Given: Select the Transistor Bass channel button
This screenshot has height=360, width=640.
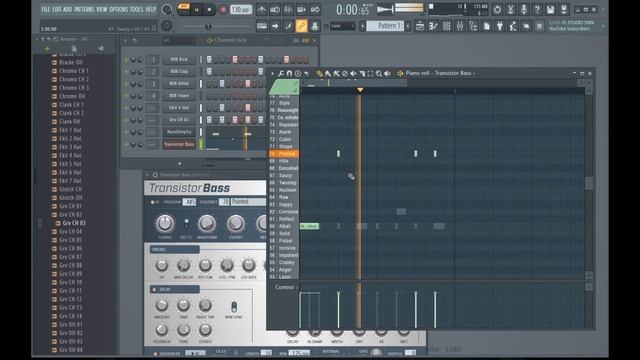Looking at the screenshot, I should pyautogui.click(x=179, y=144).
